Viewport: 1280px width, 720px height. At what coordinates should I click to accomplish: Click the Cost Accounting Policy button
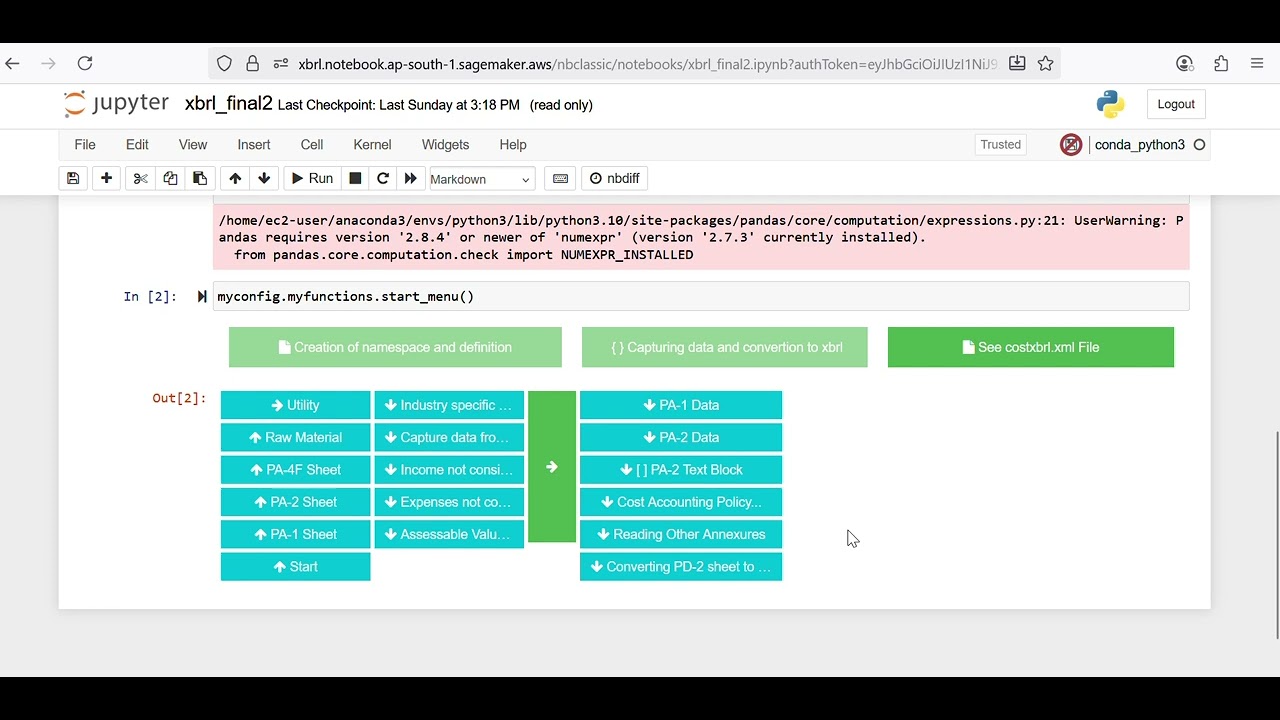click(x=681, y=502)
